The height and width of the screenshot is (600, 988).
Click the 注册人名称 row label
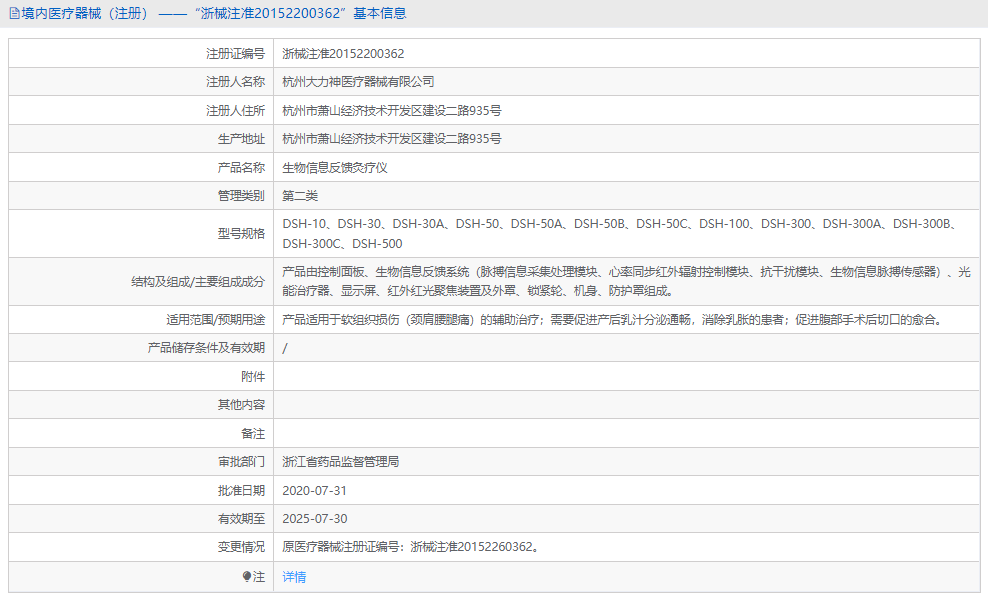(x=235, y=82)
